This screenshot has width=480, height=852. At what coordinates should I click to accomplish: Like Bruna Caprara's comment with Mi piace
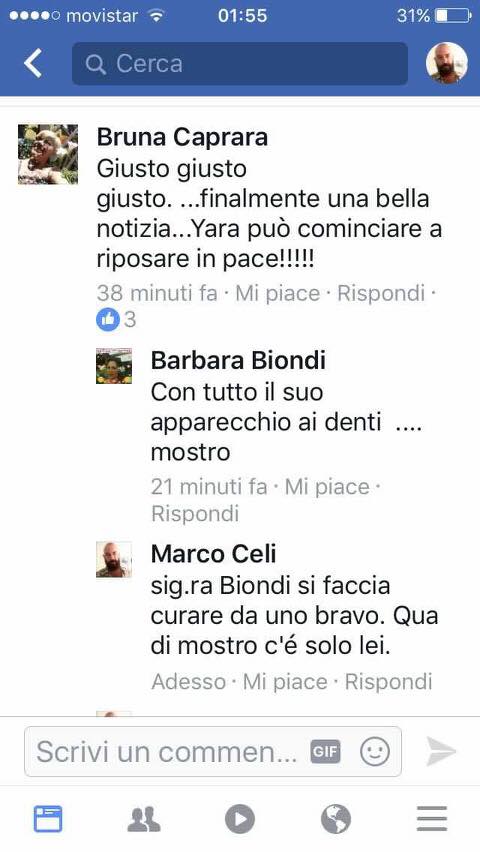[278, 293]
